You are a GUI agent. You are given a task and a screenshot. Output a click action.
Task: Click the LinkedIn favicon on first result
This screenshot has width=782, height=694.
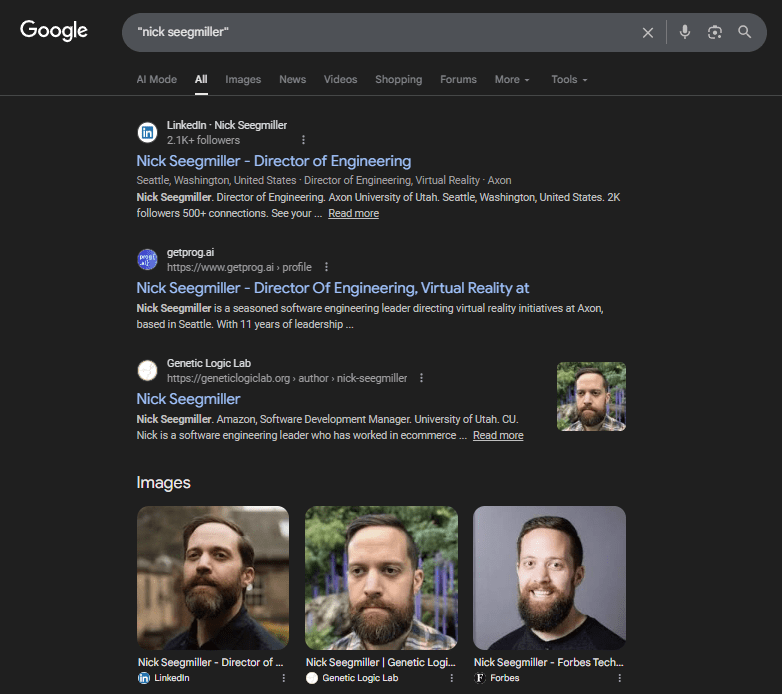click(x=147, y=133)
